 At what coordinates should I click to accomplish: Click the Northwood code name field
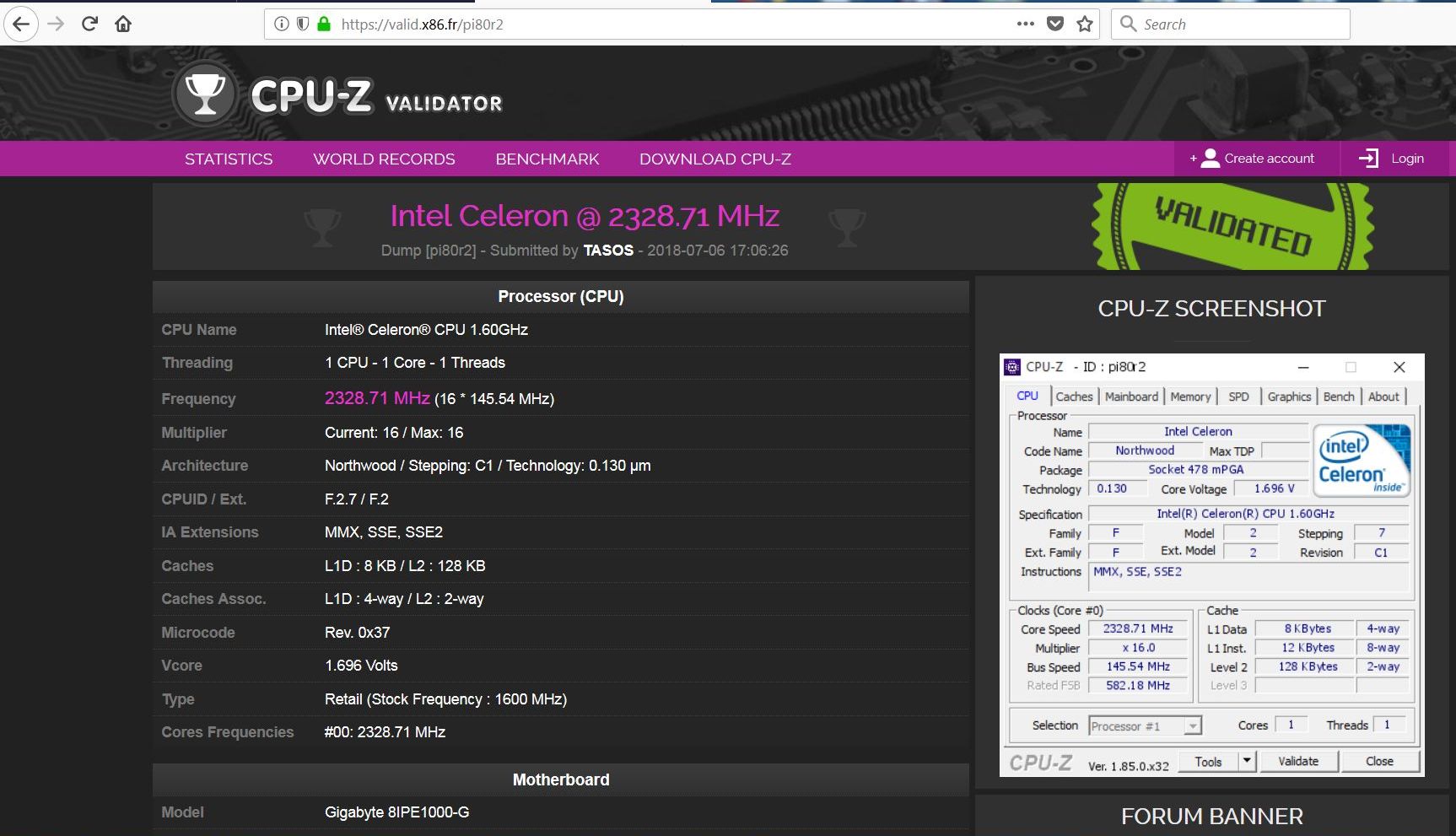click(x=1144, y=450)
